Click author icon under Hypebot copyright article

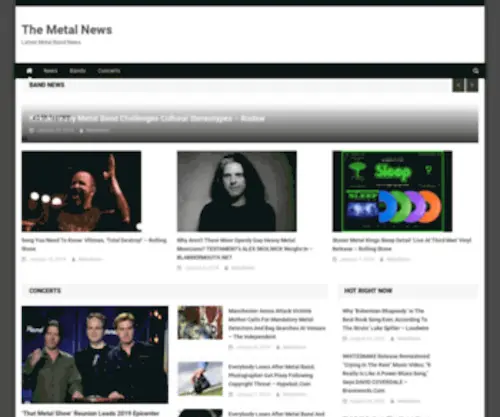tap(278, 394)
